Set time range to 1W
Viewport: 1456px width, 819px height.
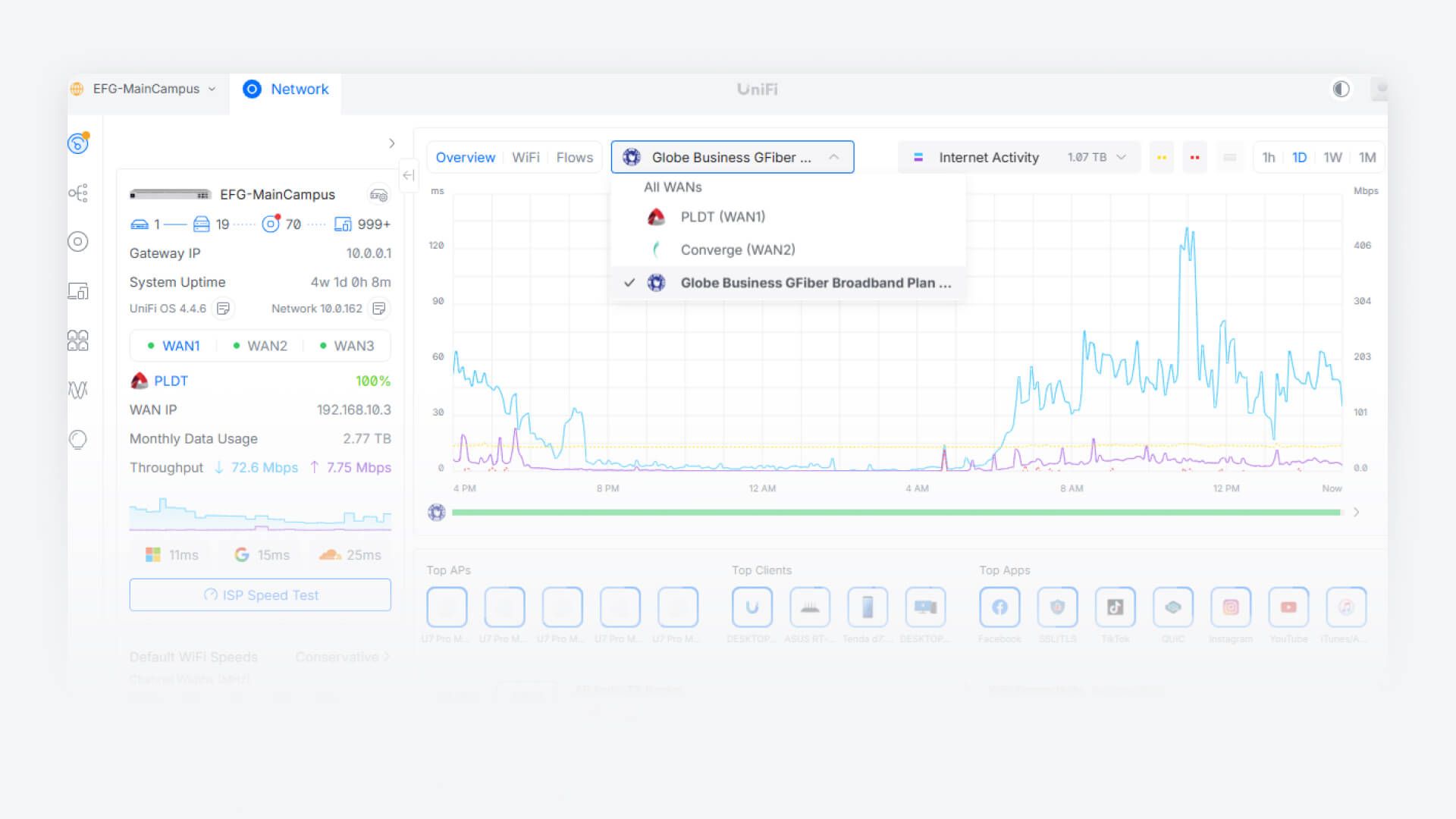1332,158
